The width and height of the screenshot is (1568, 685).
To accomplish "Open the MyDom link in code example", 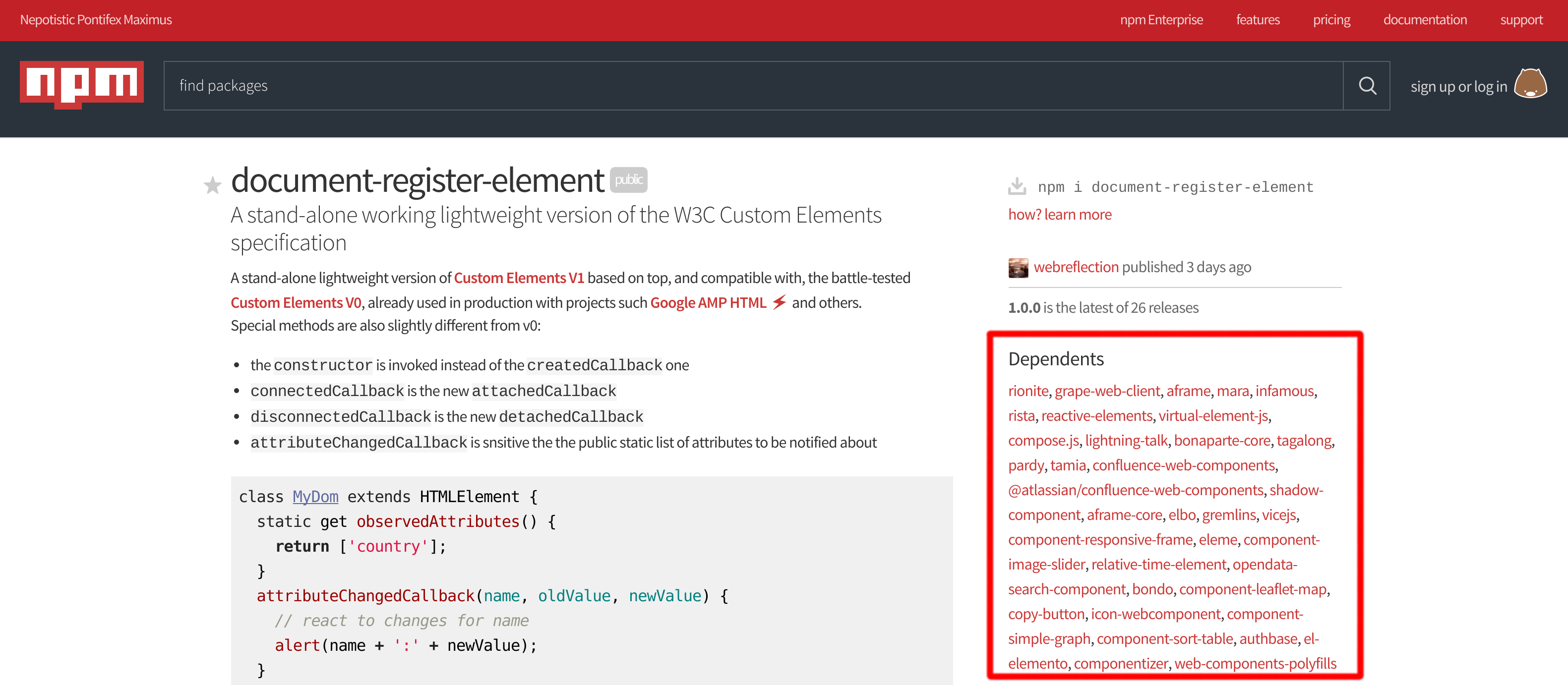I will point(315,497).
